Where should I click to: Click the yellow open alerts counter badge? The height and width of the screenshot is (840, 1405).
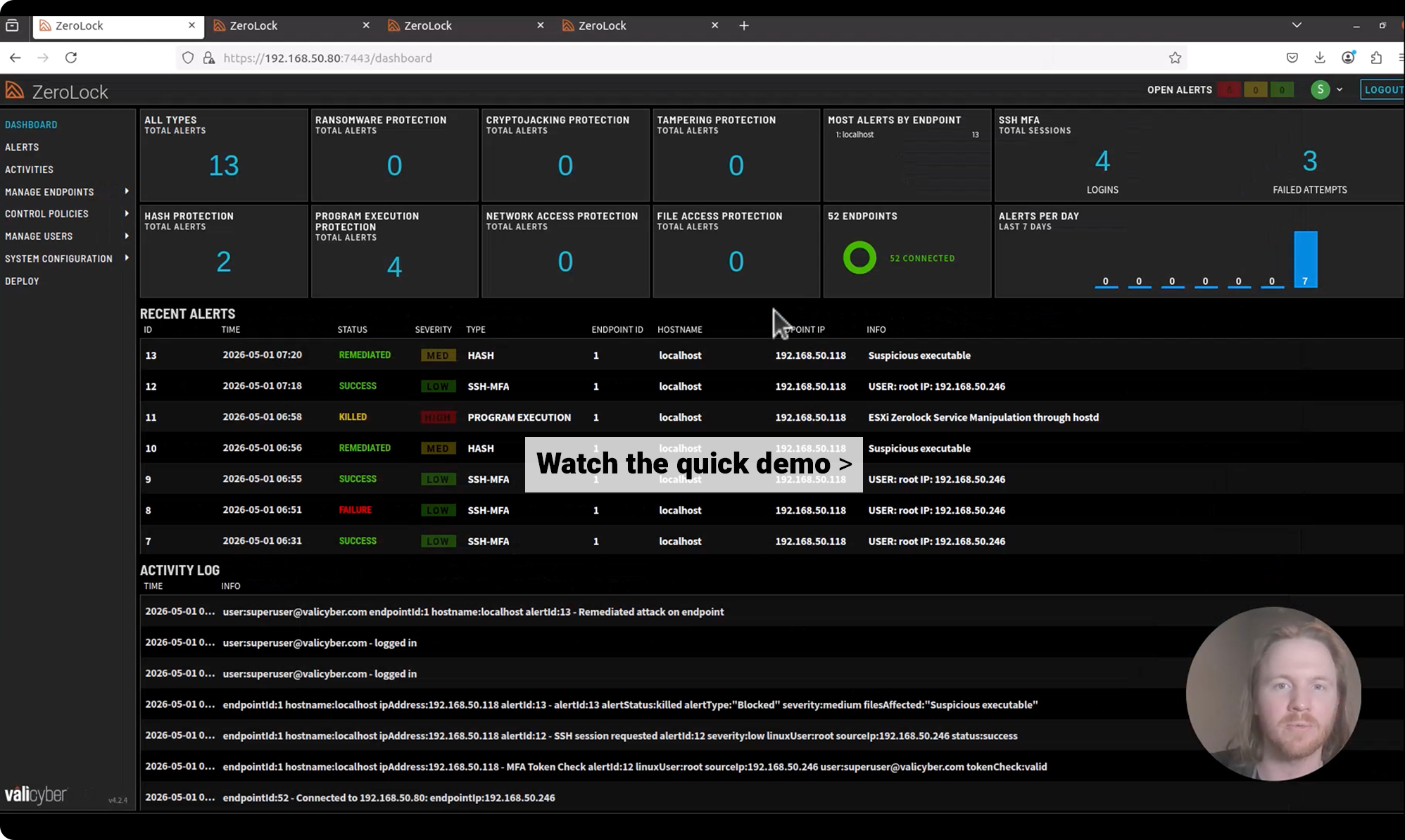[x=1256, y=90]
